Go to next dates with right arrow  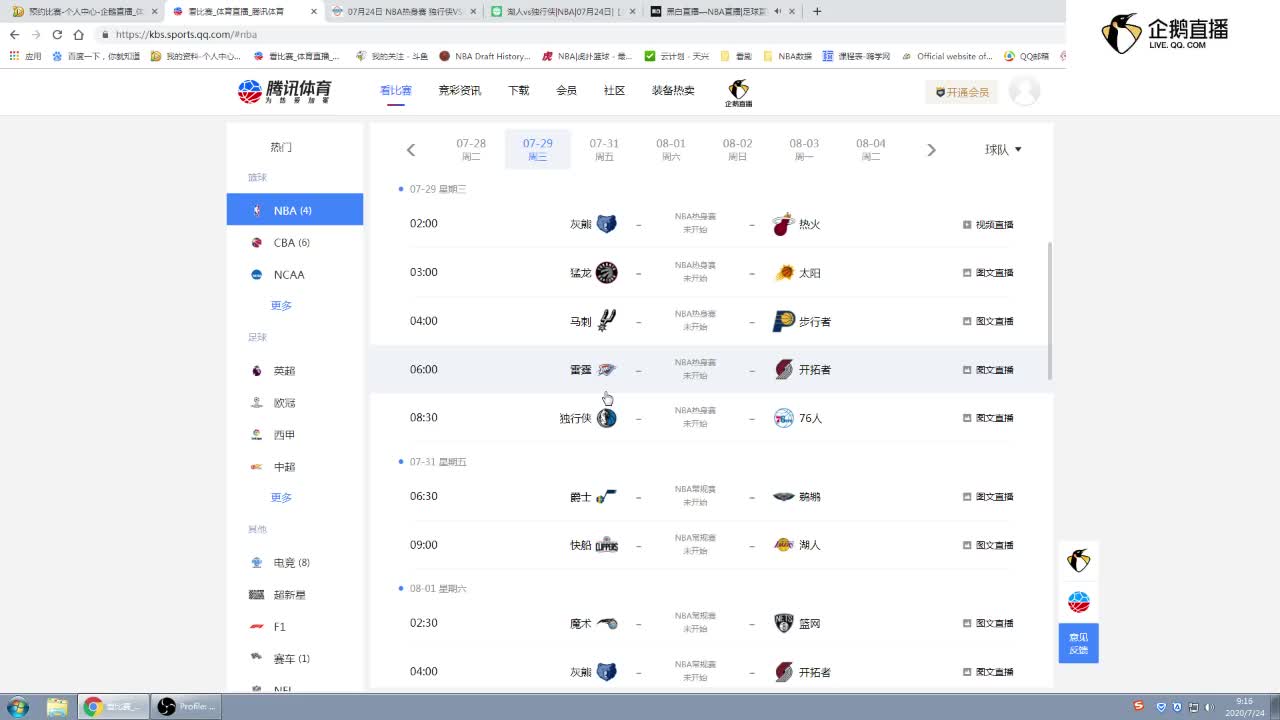[x=931, y=150]
